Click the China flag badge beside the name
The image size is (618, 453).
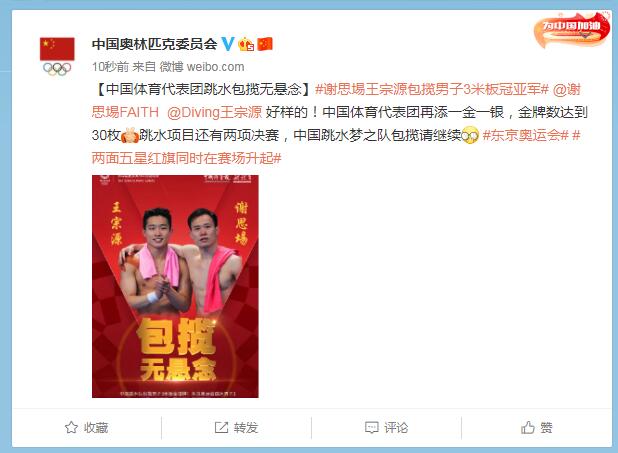pyautogui.click(x=265, y=44)
